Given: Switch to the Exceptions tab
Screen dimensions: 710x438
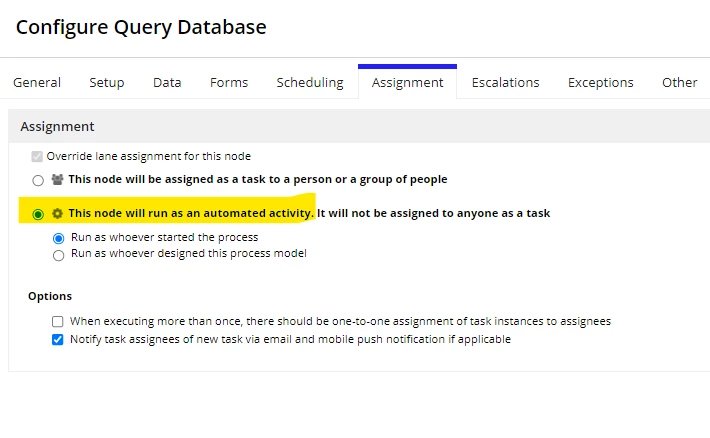Looking at the screenshot, I should (601, 82).
